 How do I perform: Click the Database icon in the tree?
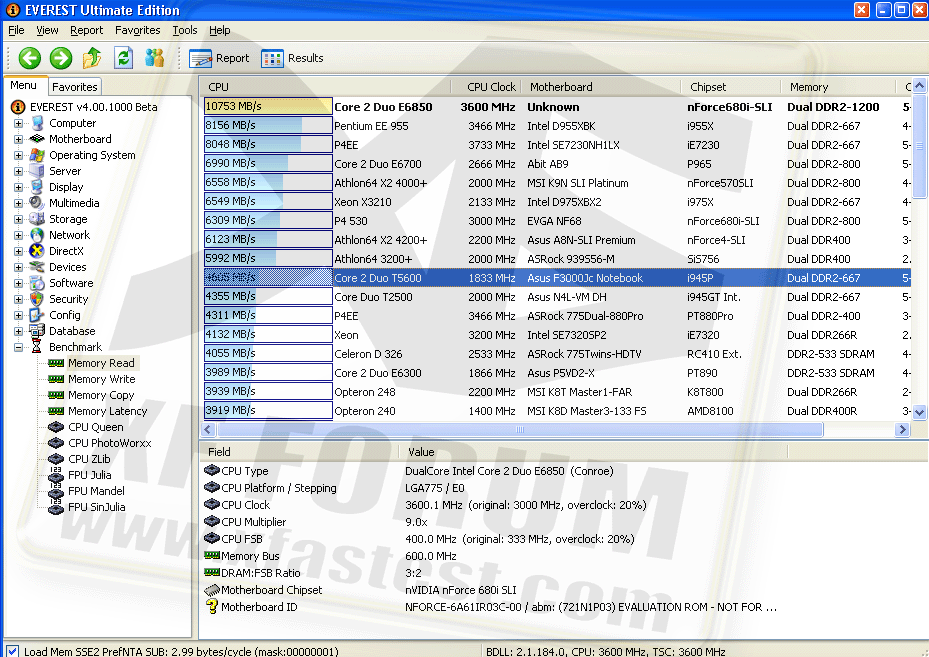click(x=37, y=331)
